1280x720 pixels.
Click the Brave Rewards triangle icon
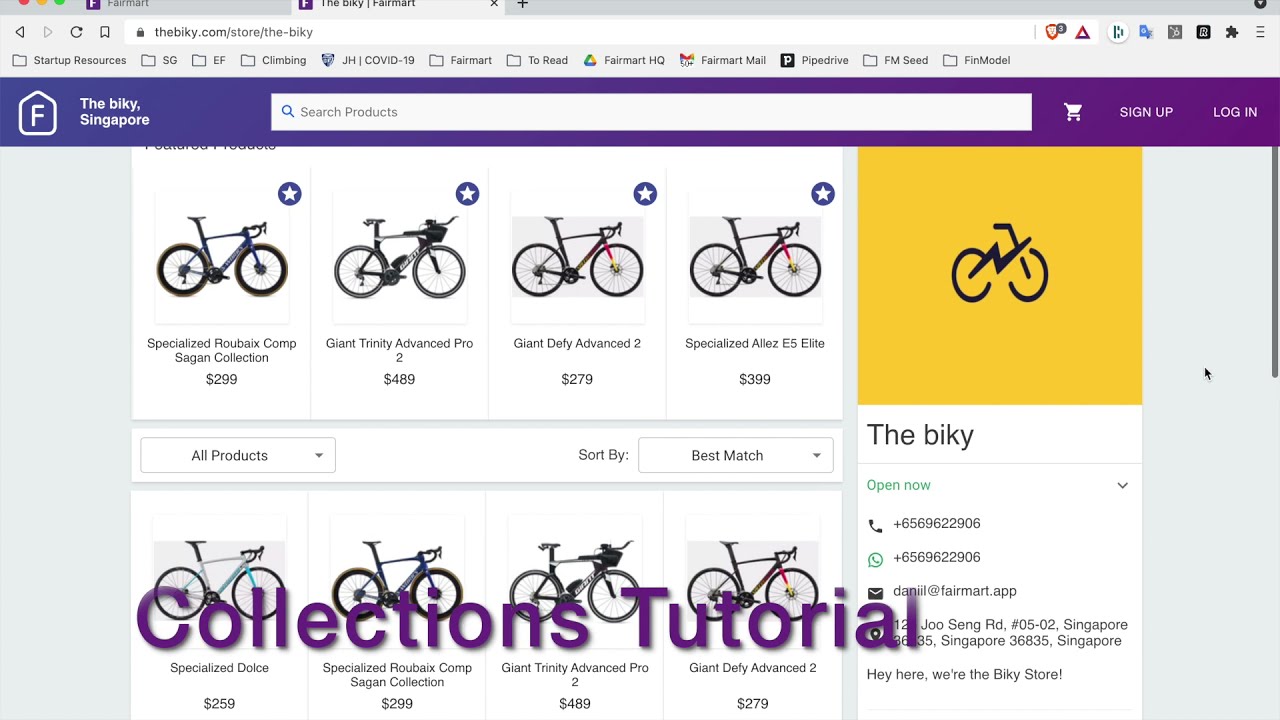point(1082,32)
